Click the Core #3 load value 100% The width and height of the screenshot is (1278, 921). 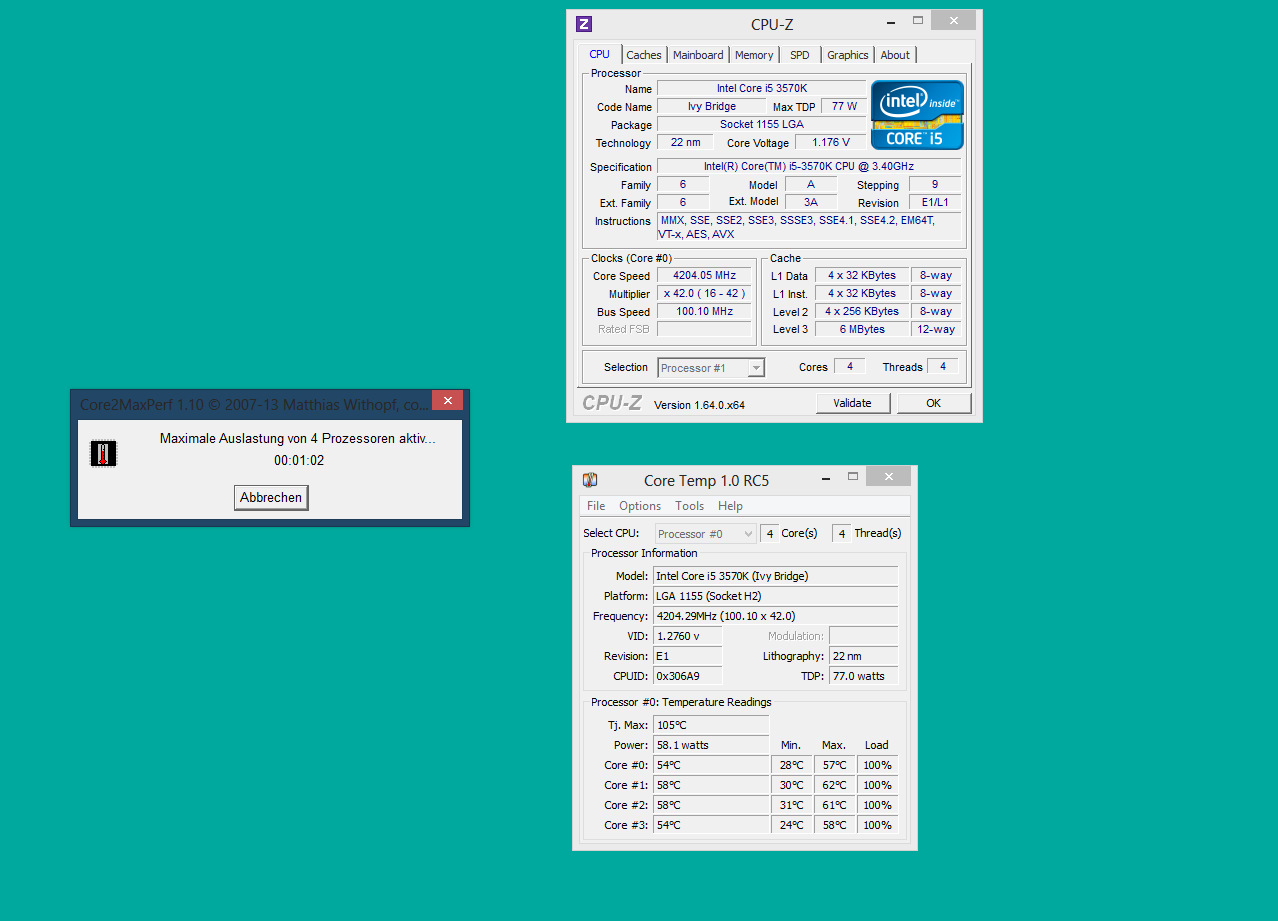[877, 825]
